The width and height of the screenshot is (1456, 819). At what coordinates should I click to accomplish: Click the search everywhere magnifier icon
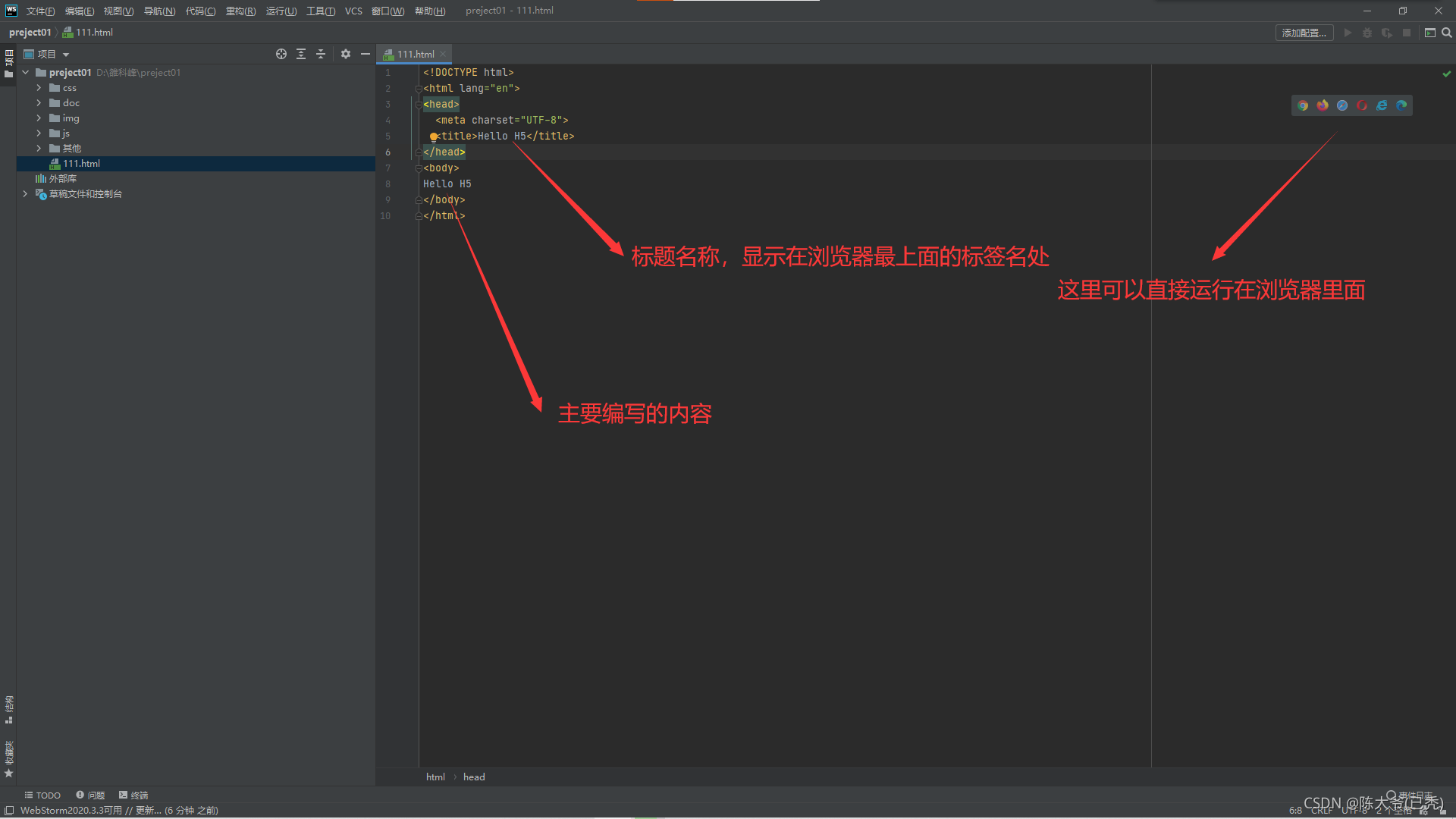pyautogui.click(x=1447, y=33)
